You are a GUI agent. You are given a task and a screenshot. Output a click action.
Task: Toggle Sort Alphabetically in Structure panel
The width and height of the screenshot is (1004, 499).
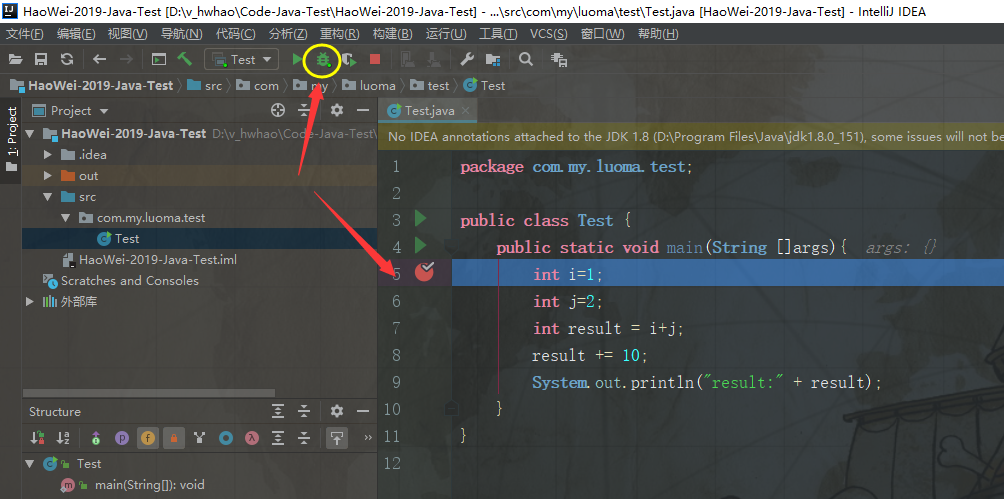pos(63,438)
